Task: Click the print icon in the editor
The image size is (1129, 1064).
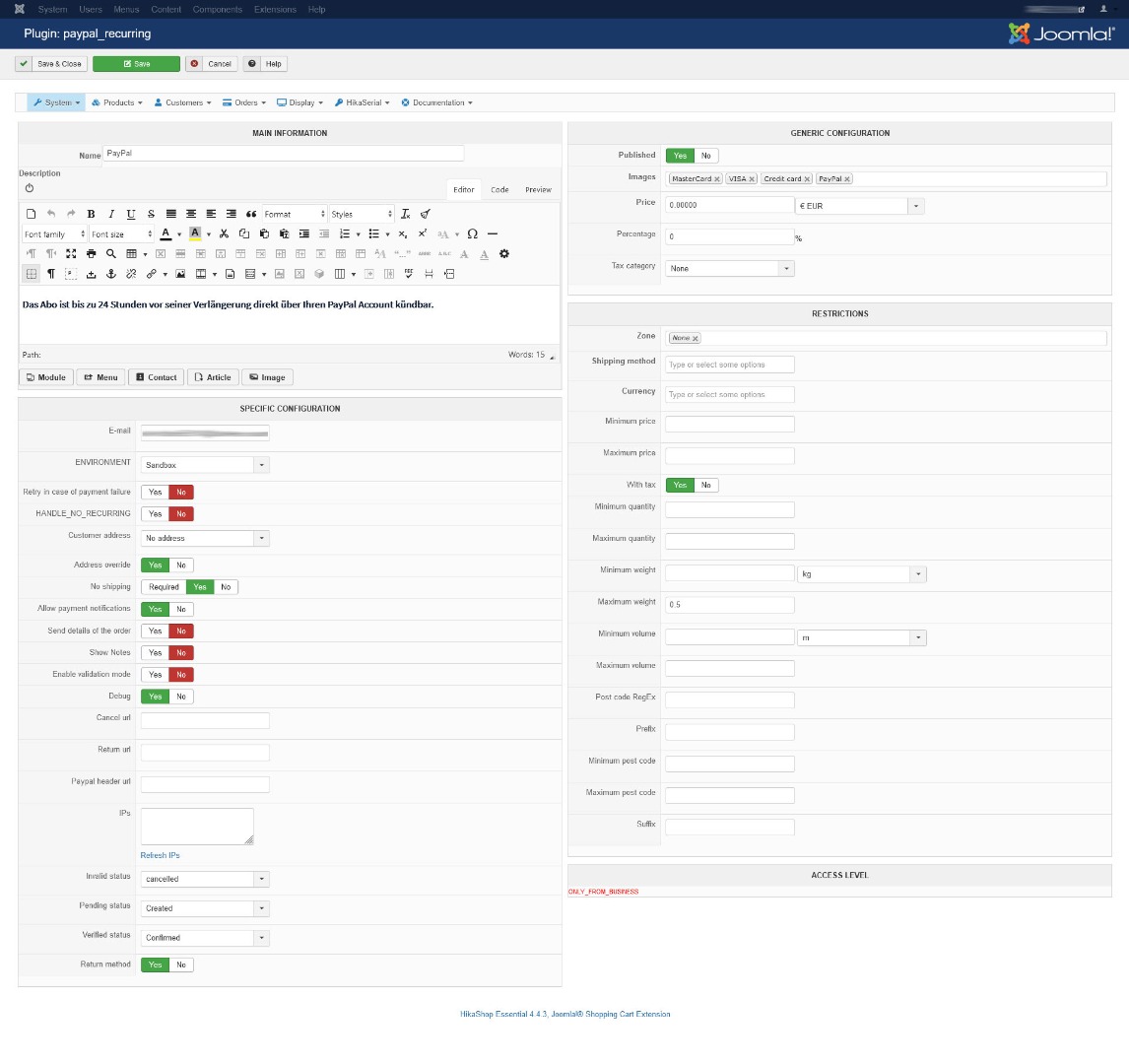Action: click(91, 254)
